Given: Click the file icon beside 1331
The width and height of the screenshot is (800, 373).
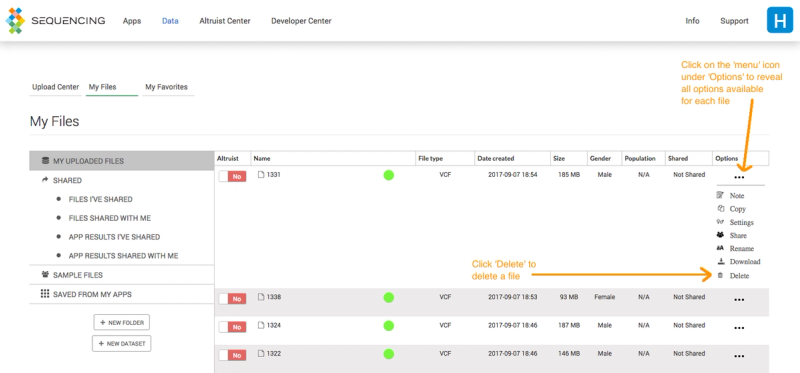Looking at the screenshot, I should [x=261, y=175].
